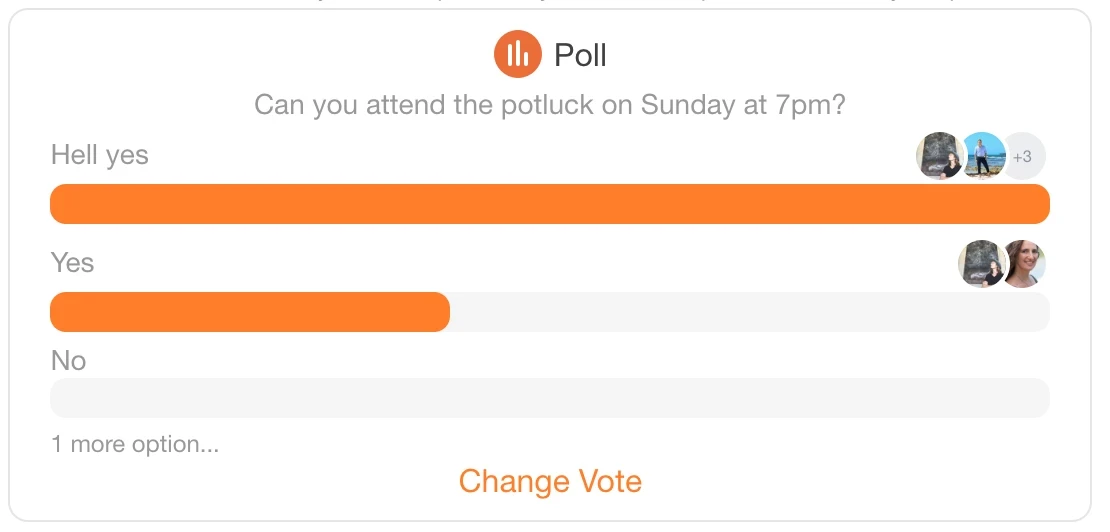Click the orange Poll bar-chart icon
The height and width of the screenshot is (532, 1110).
pyautogui.click(x=517, y=54)
